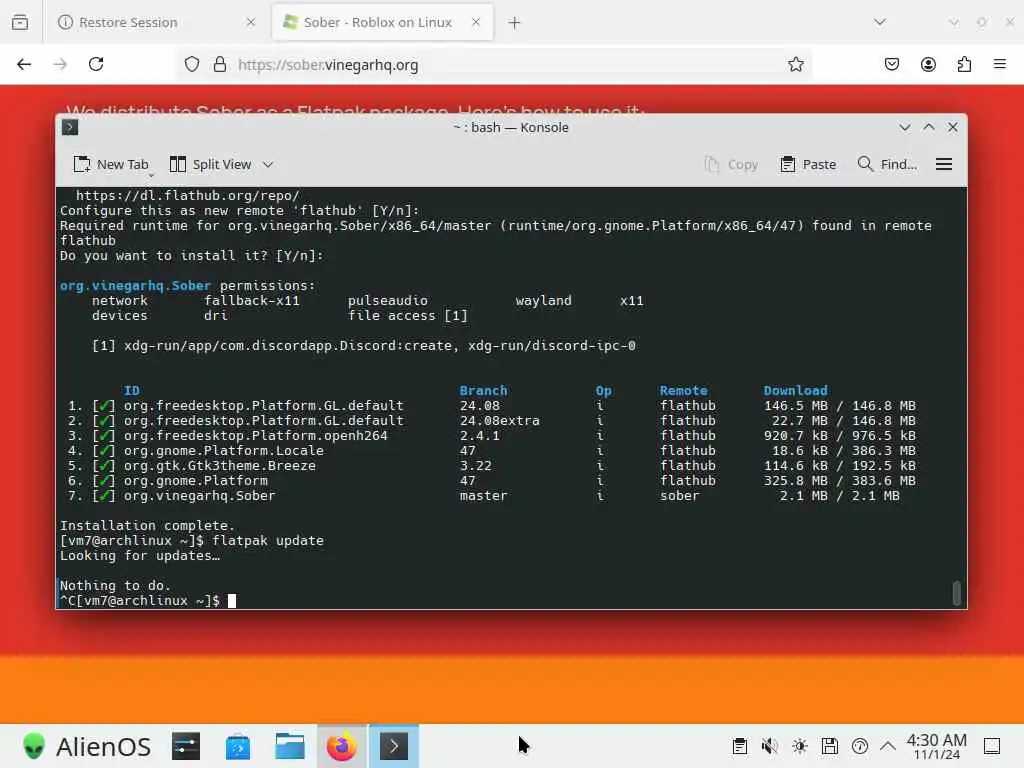Open the updates notifier tray icon
1024x768 pixels.
tap(859, 746)
